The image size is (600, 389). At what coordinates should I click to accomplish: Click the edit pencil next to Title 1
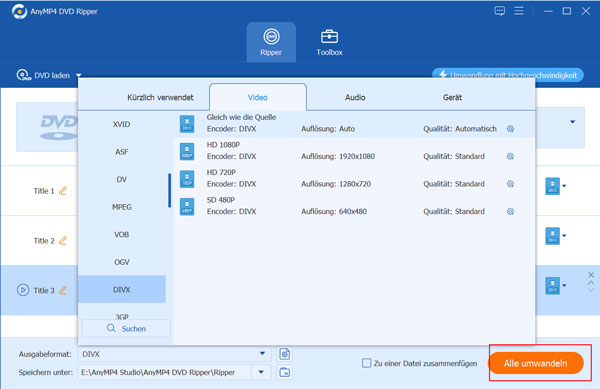pos(63,190)
